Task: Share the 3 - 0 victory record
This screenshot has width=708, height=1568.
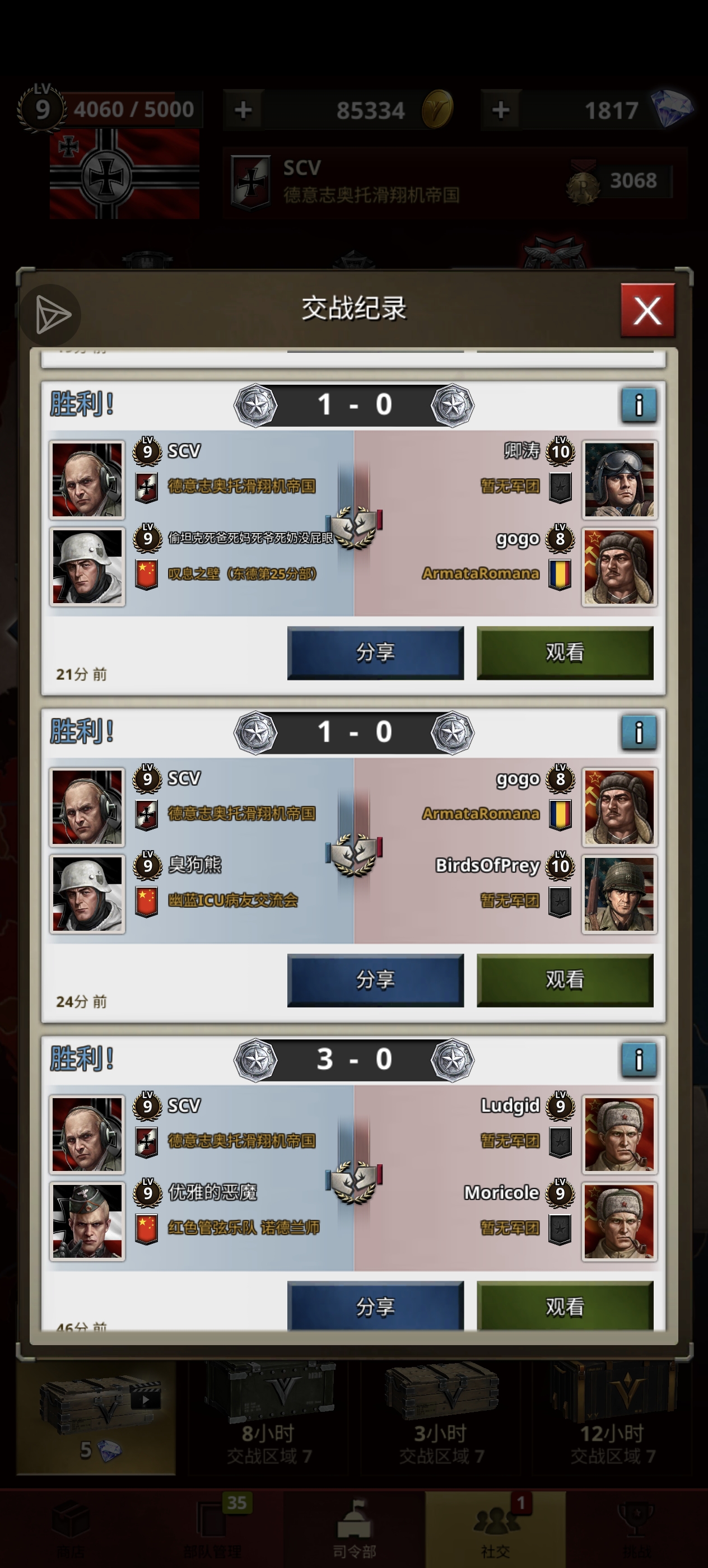Action: pyautogui.click(x=376, y=1306)
